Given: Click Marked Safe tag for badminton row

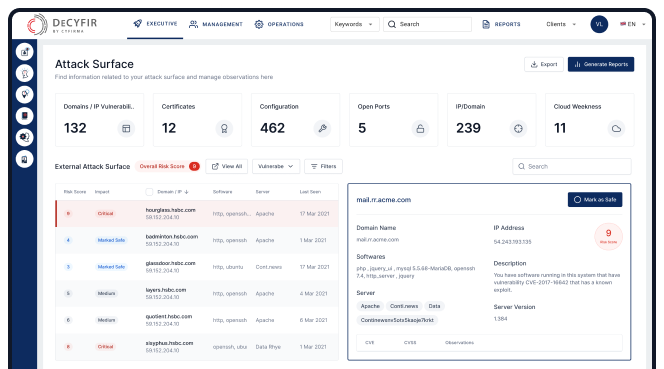Looking at the screenshot, I should pos(111,240).
